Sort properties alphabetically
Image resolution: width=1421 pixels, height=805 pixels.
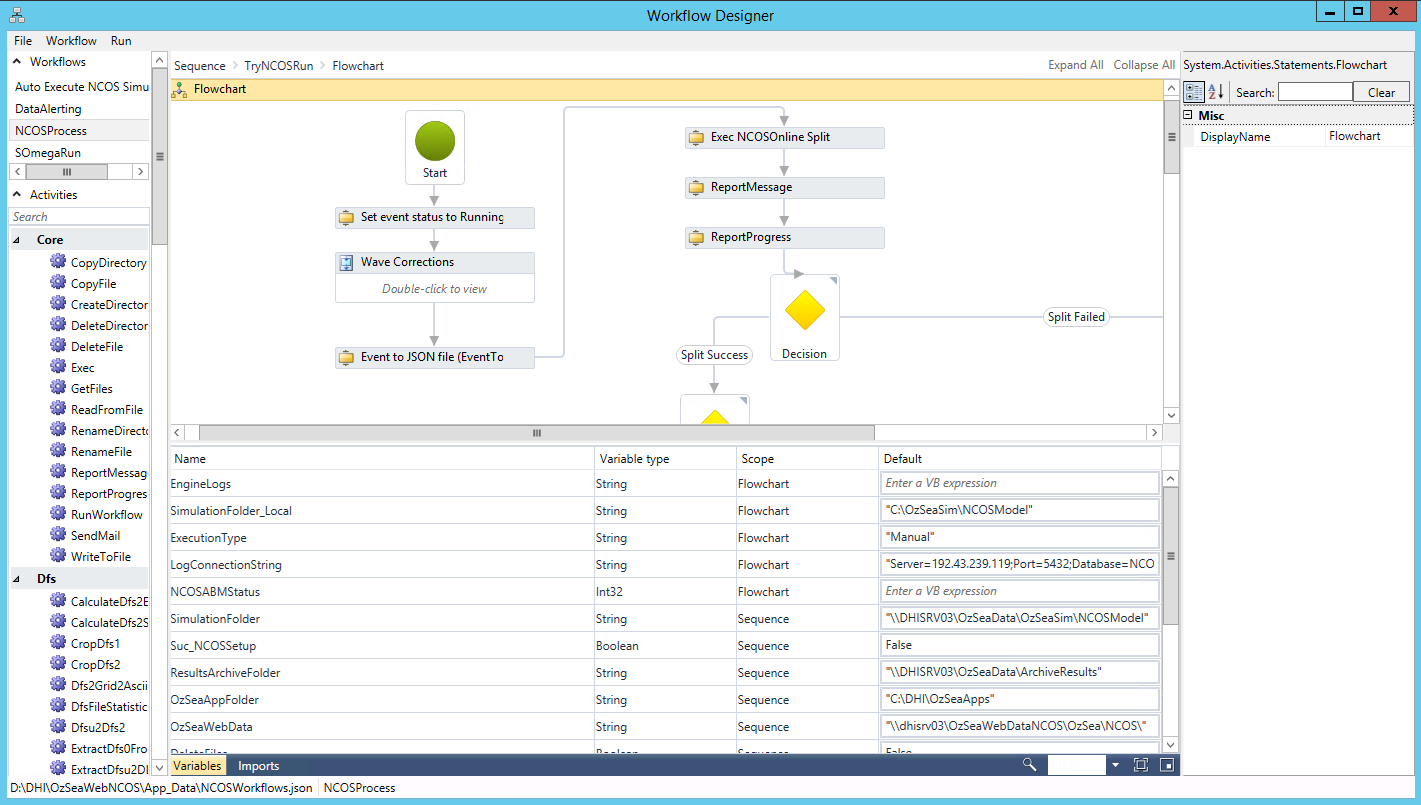click(1216, 92)
